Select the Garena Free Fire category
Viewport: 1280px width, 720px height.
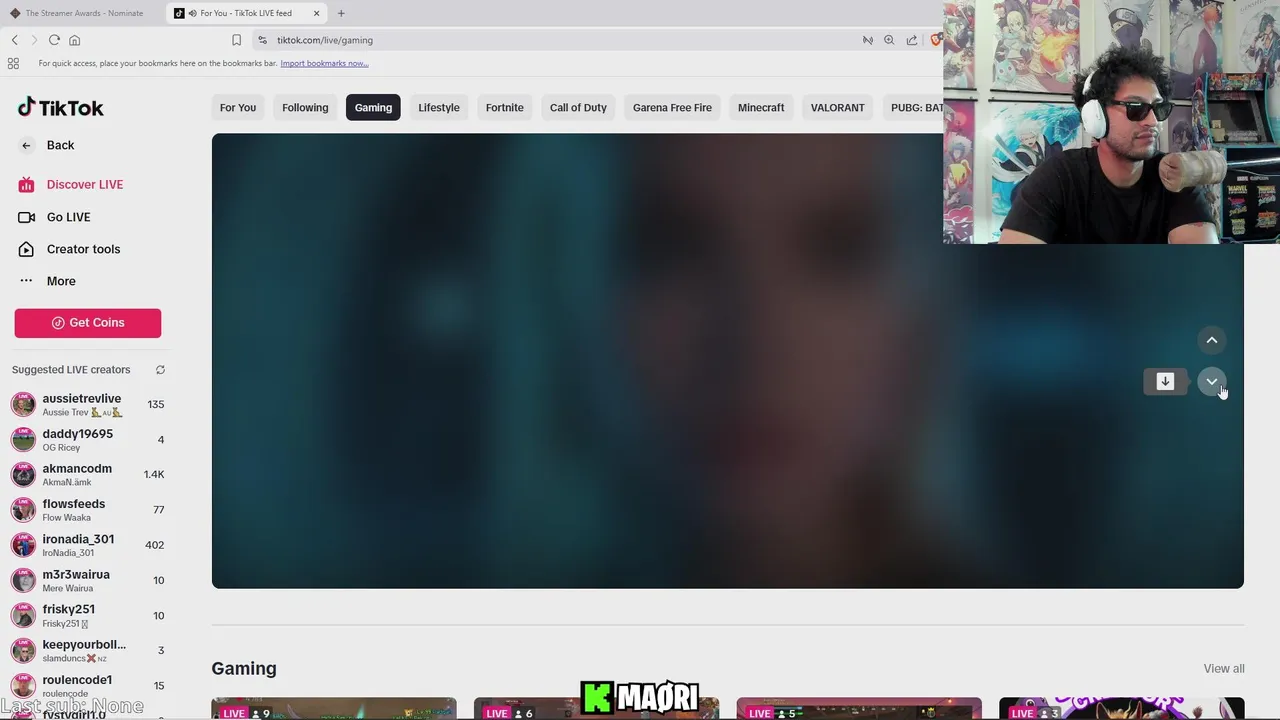[672, 107]
